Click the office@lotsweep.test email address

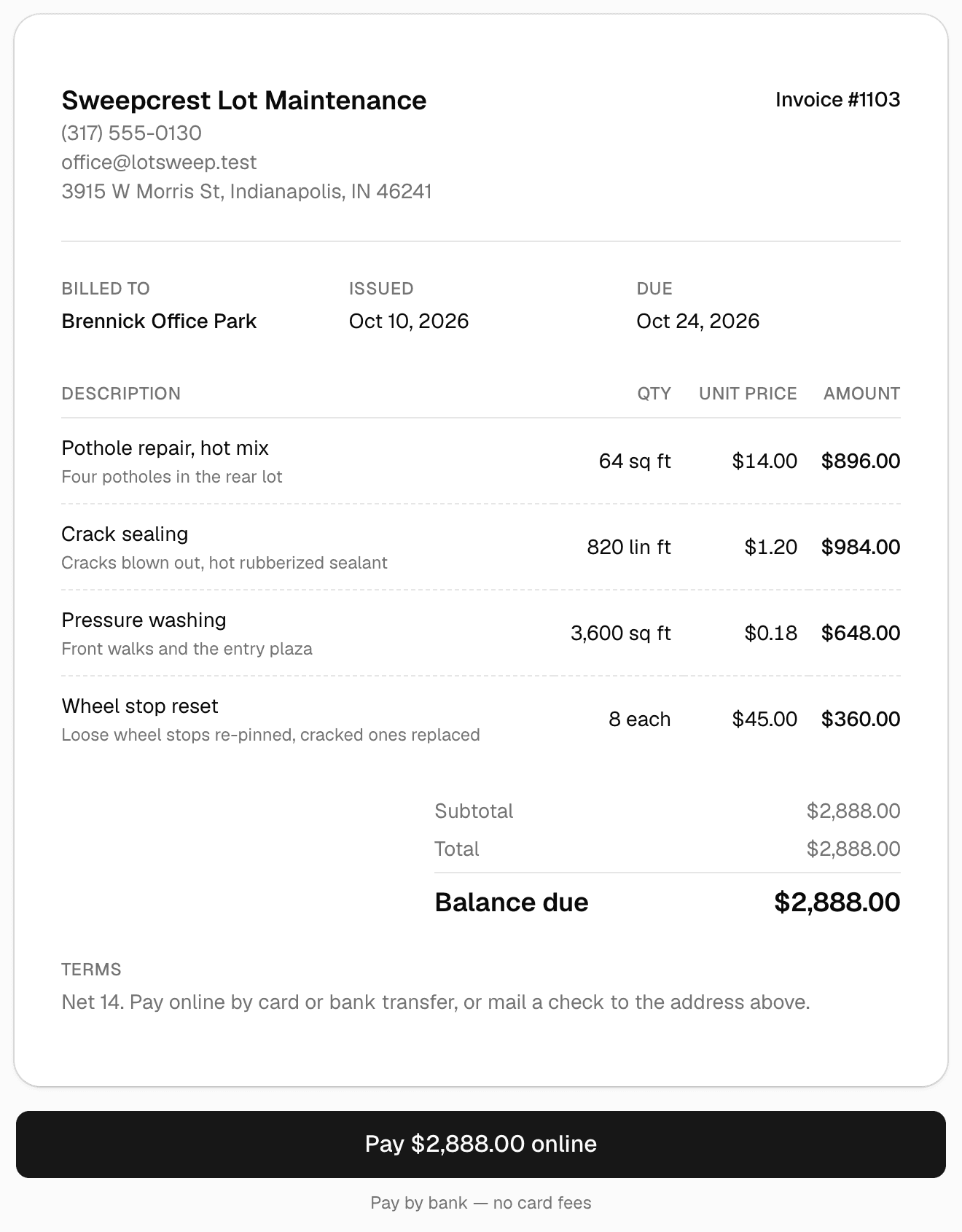pyautogui.click(x=159, y=162)
